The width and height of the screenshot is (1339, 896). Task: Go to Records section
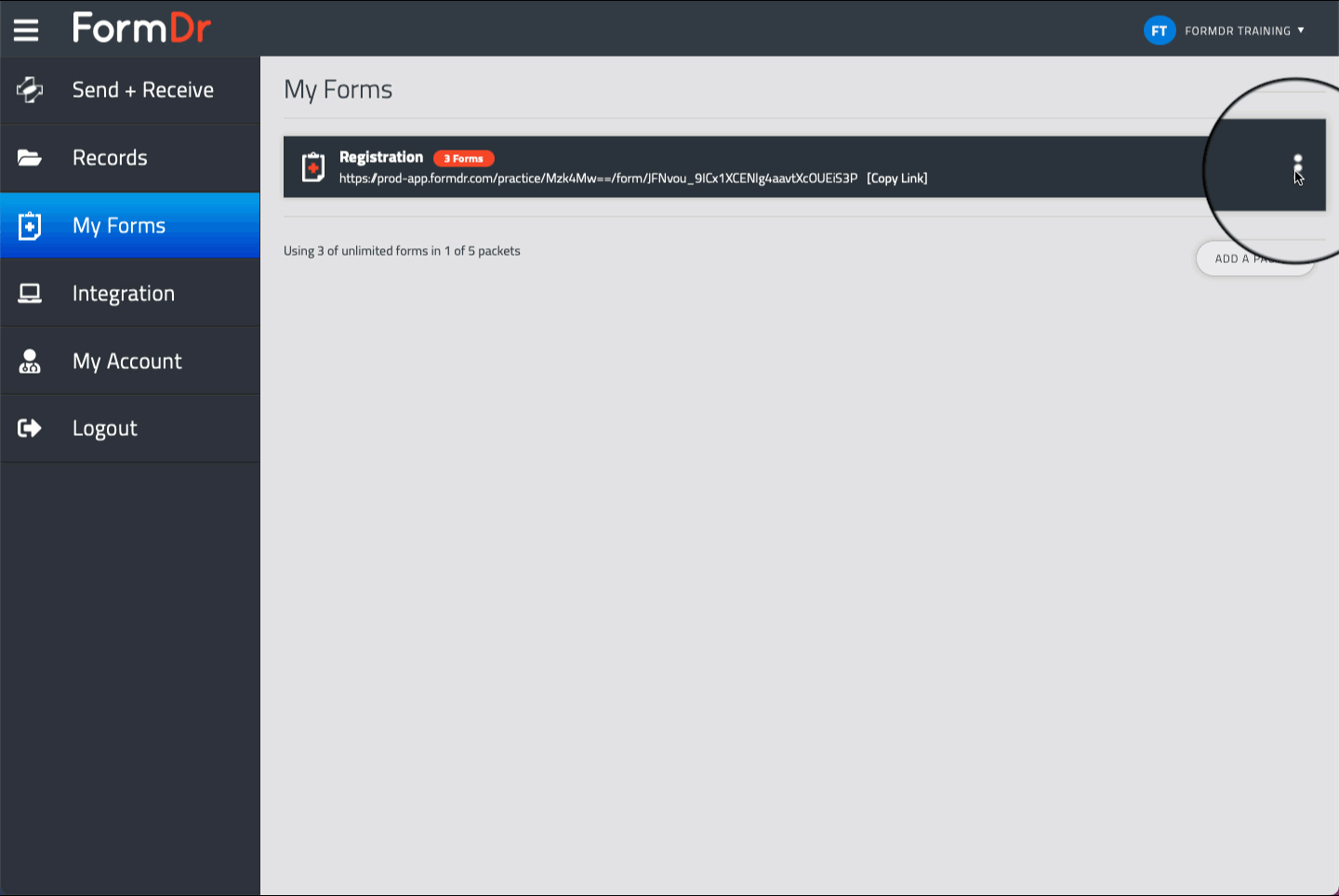pyautogui.click(x=130, y=158)
